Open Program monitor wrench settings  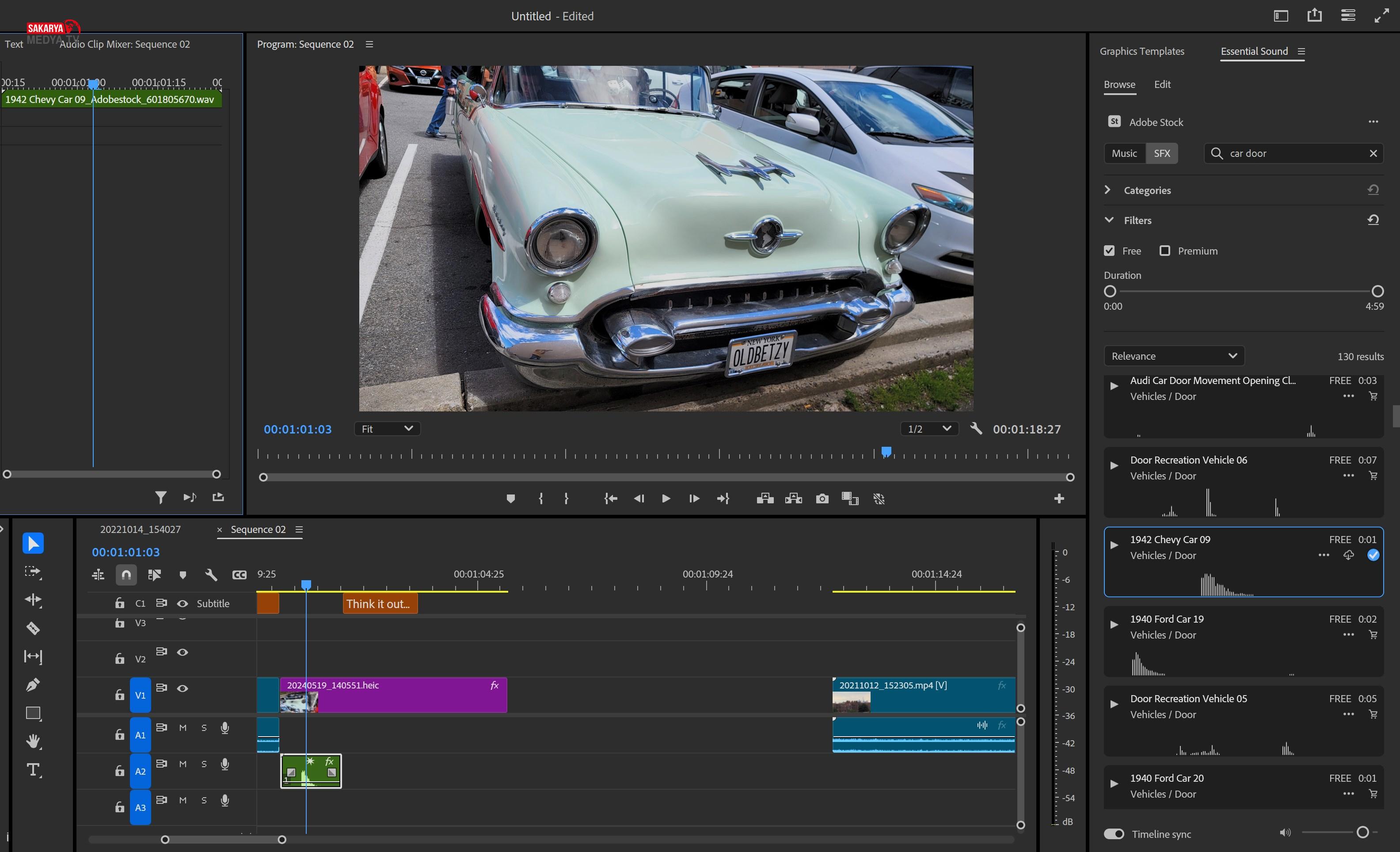coord(976,429)
